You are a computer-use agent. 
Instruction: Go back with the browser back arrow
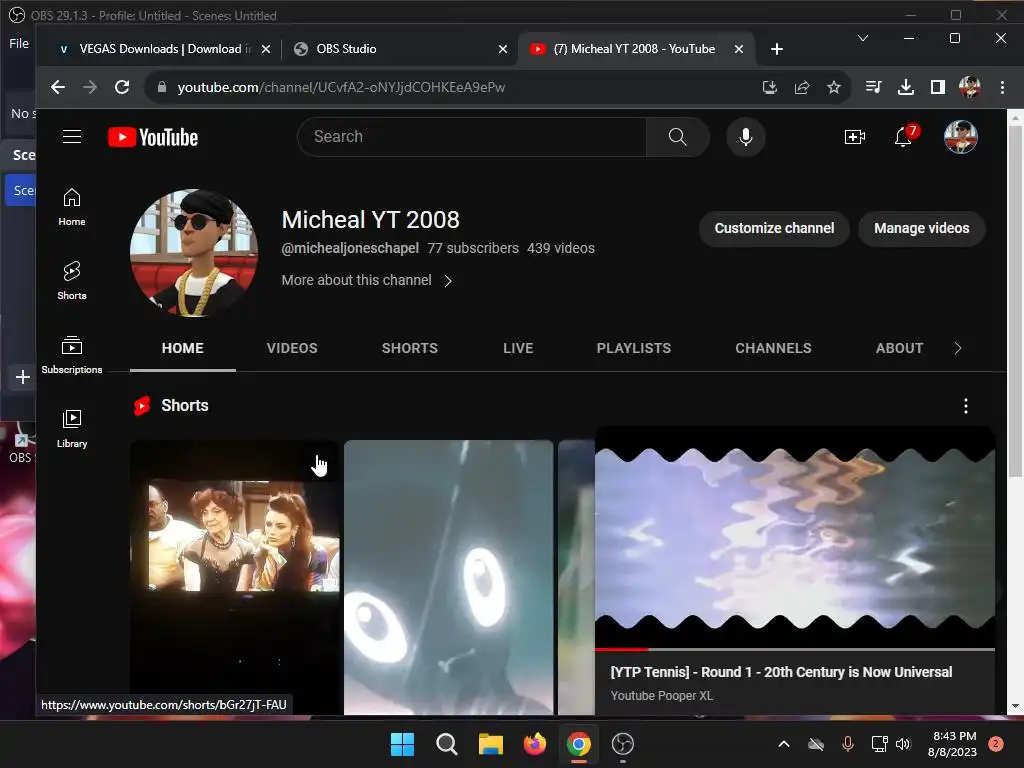click(57, 87)
